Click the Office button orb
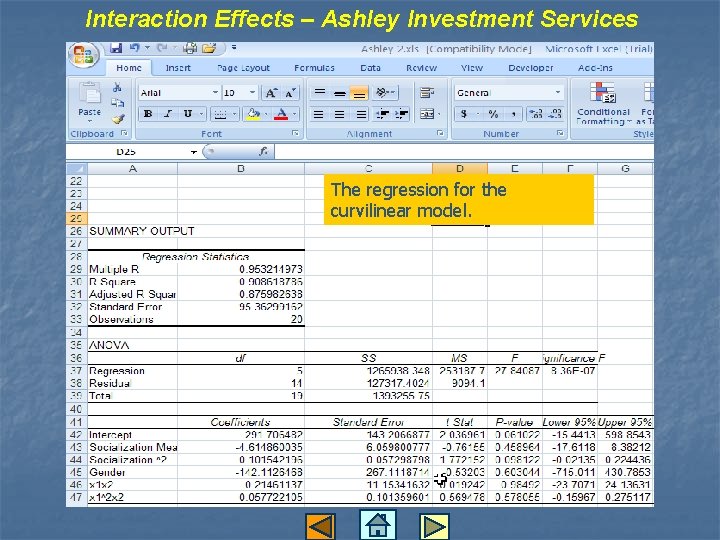Viewport: 720px width, 540px height. (x=83, y=55)
